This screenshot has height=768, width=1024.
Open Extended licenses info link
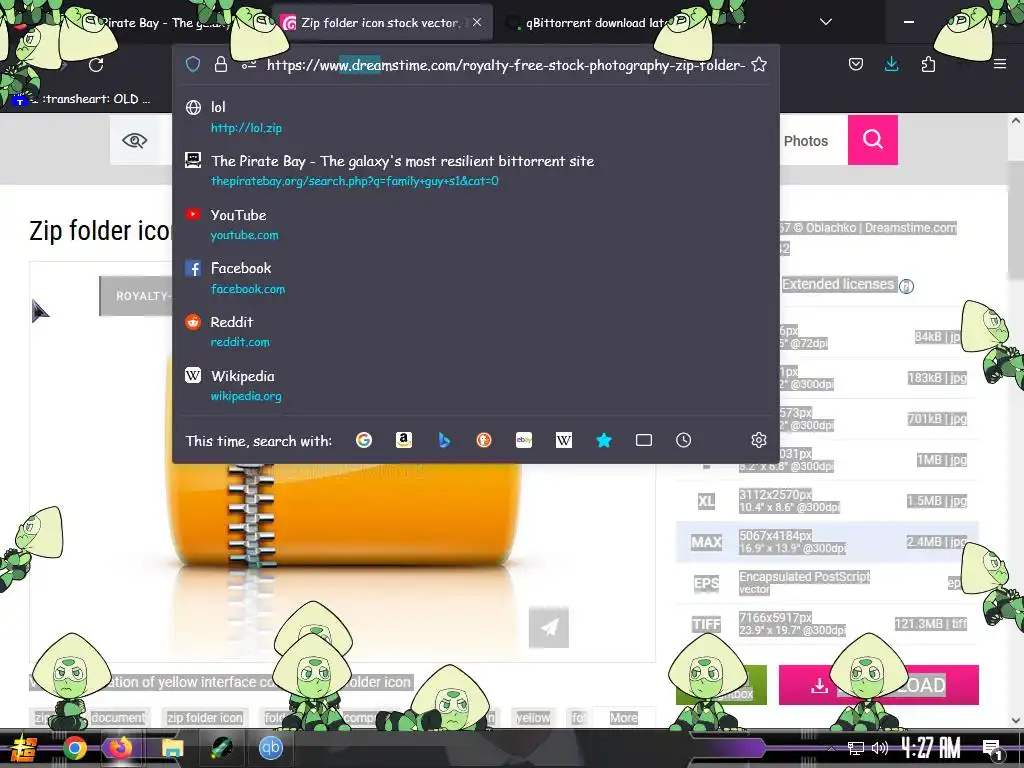coord(838,284)
